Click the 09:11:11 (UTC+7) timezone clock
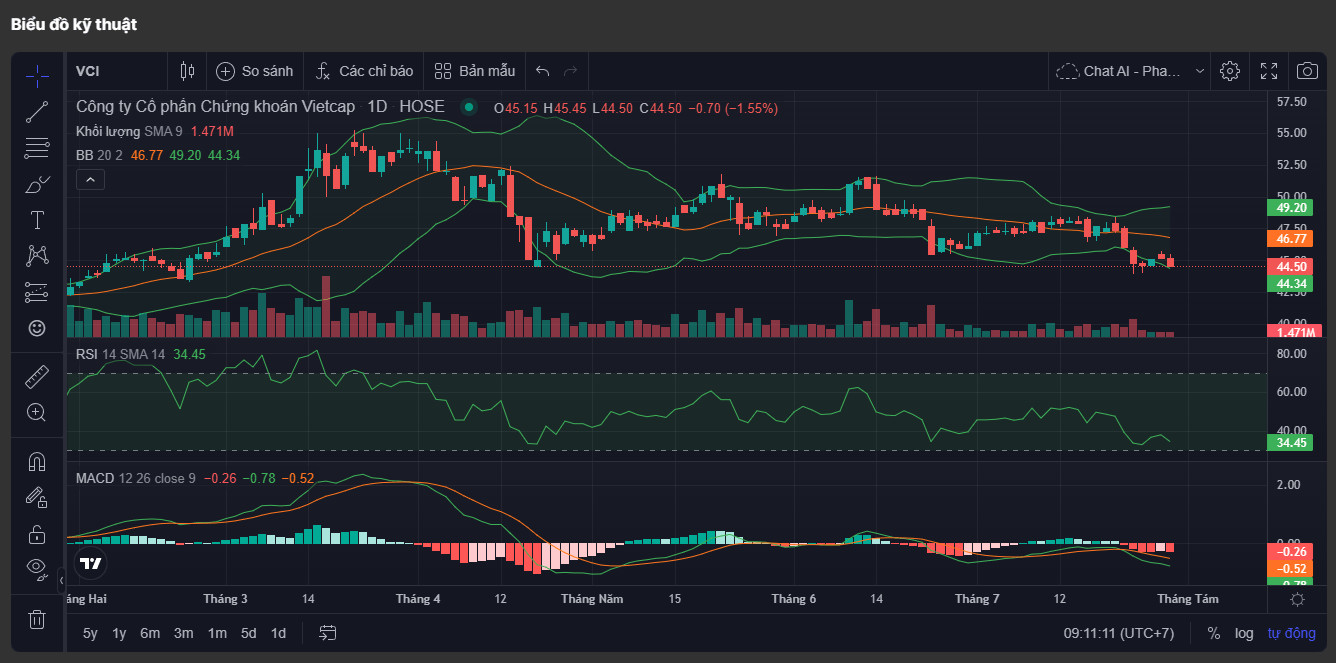 click(1119, 633)
